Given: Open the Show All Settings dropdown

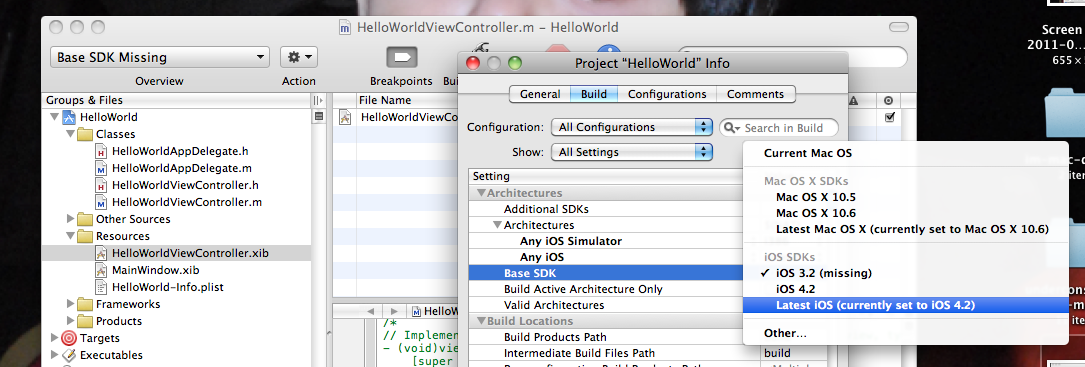Looking at the screenshot, I should pyautogui.click(x=632, y=152).
